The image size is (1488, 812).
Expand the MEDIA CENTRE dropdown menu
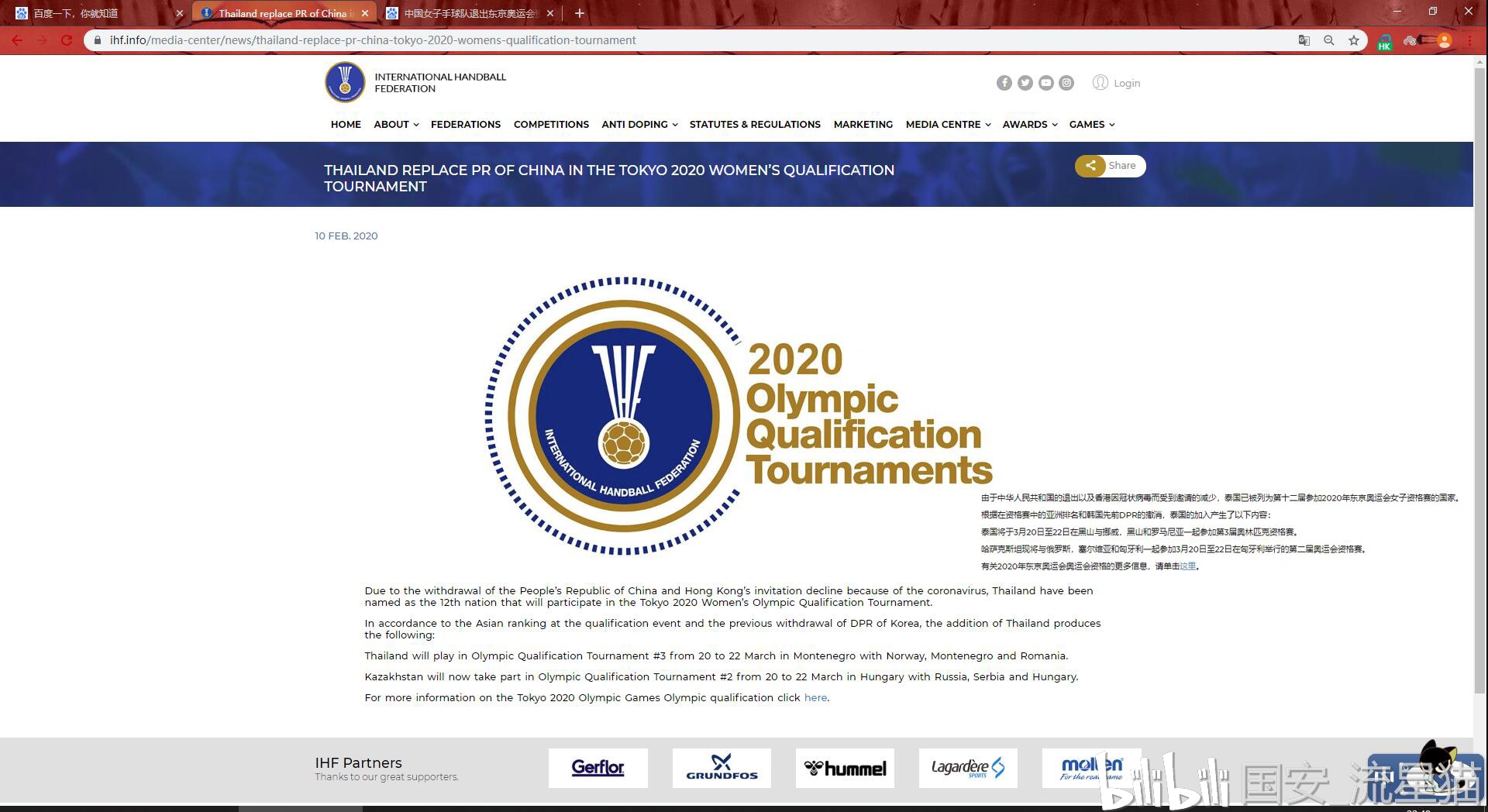click(948, 124)
